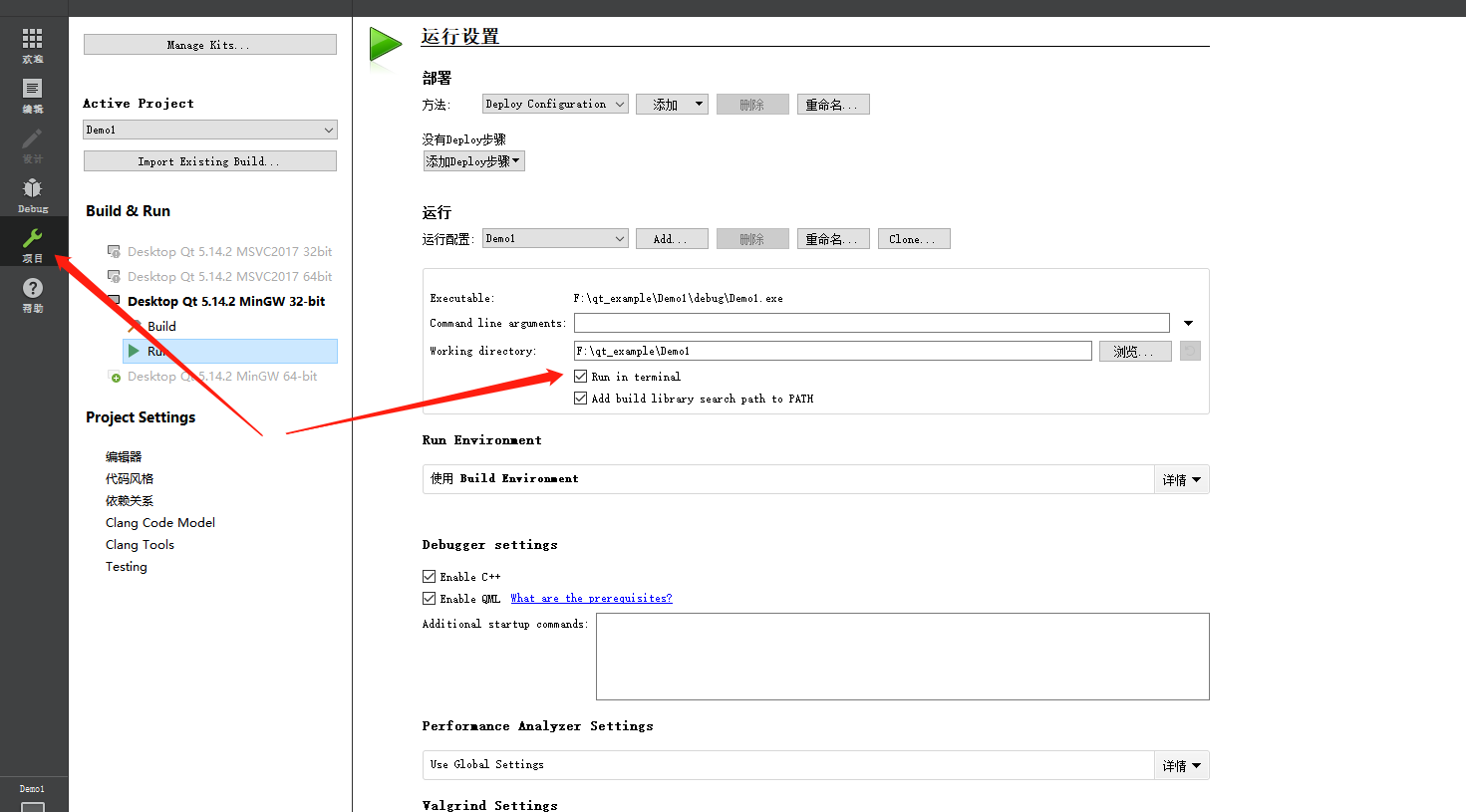Click the 设计 (Design) mode icon
Screen dimensions: 1466x812
[x=32, y=139]
